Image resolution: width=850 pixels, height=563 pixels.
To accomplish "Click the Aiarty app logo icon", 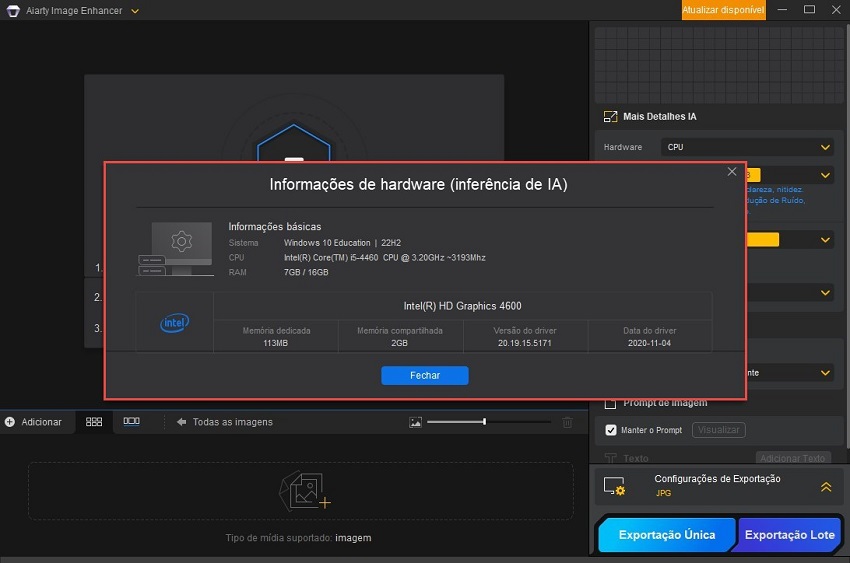I will coord(13,11).
